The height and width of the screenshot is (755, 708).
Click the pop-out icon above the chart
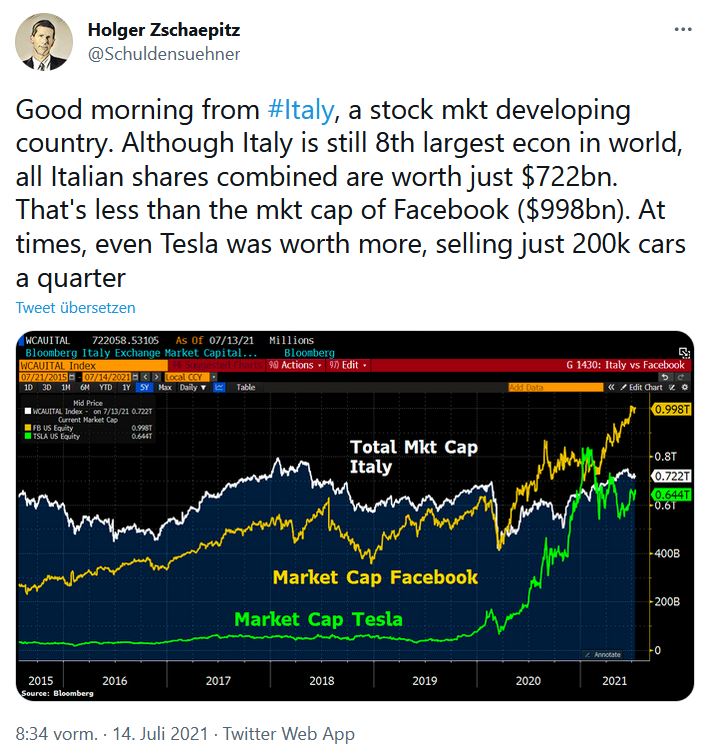tap(685, 353)
